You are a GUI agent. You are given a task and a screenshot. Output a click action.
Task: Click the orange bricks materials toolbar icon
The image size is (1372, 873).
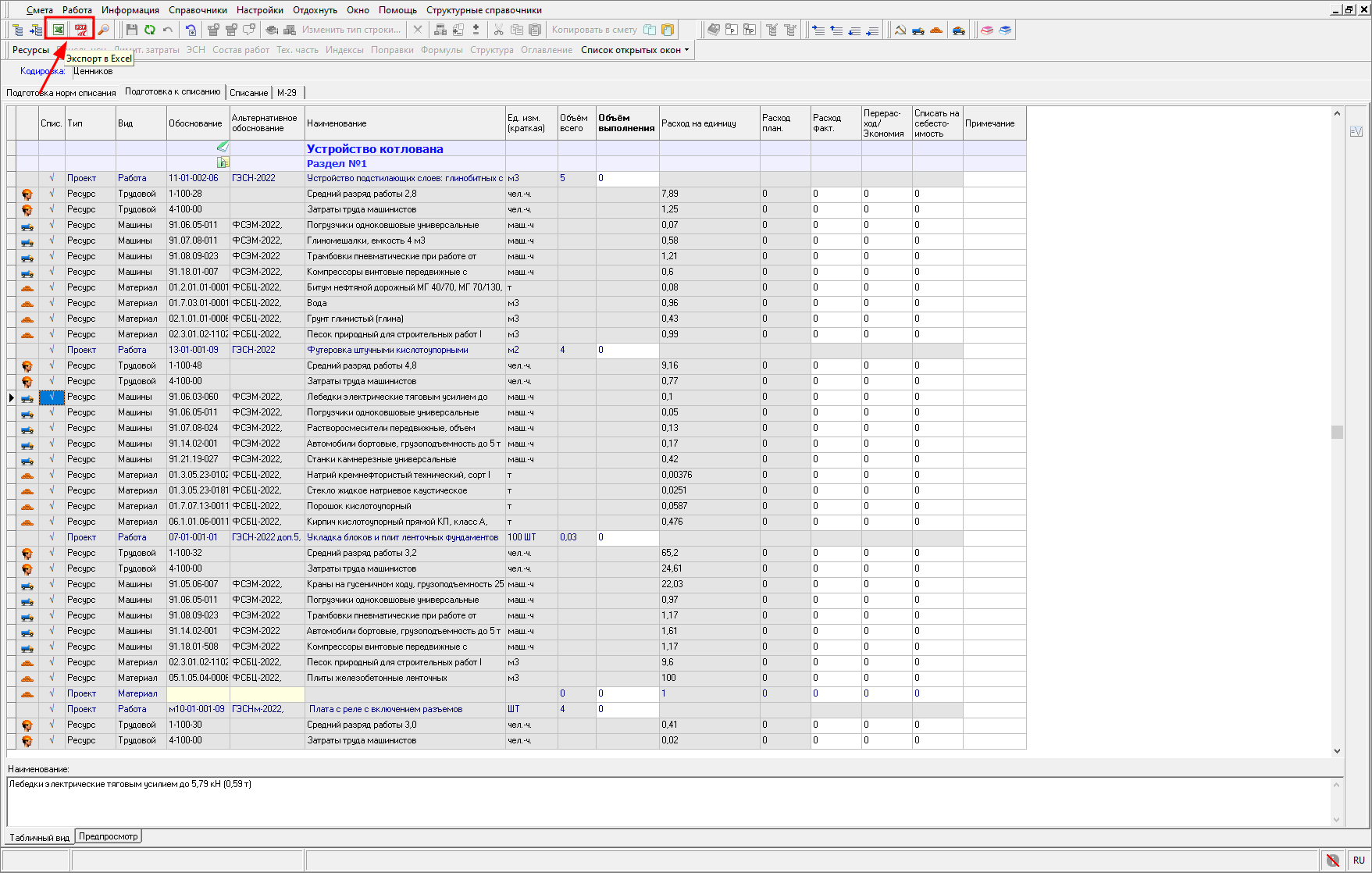[936, 30]
